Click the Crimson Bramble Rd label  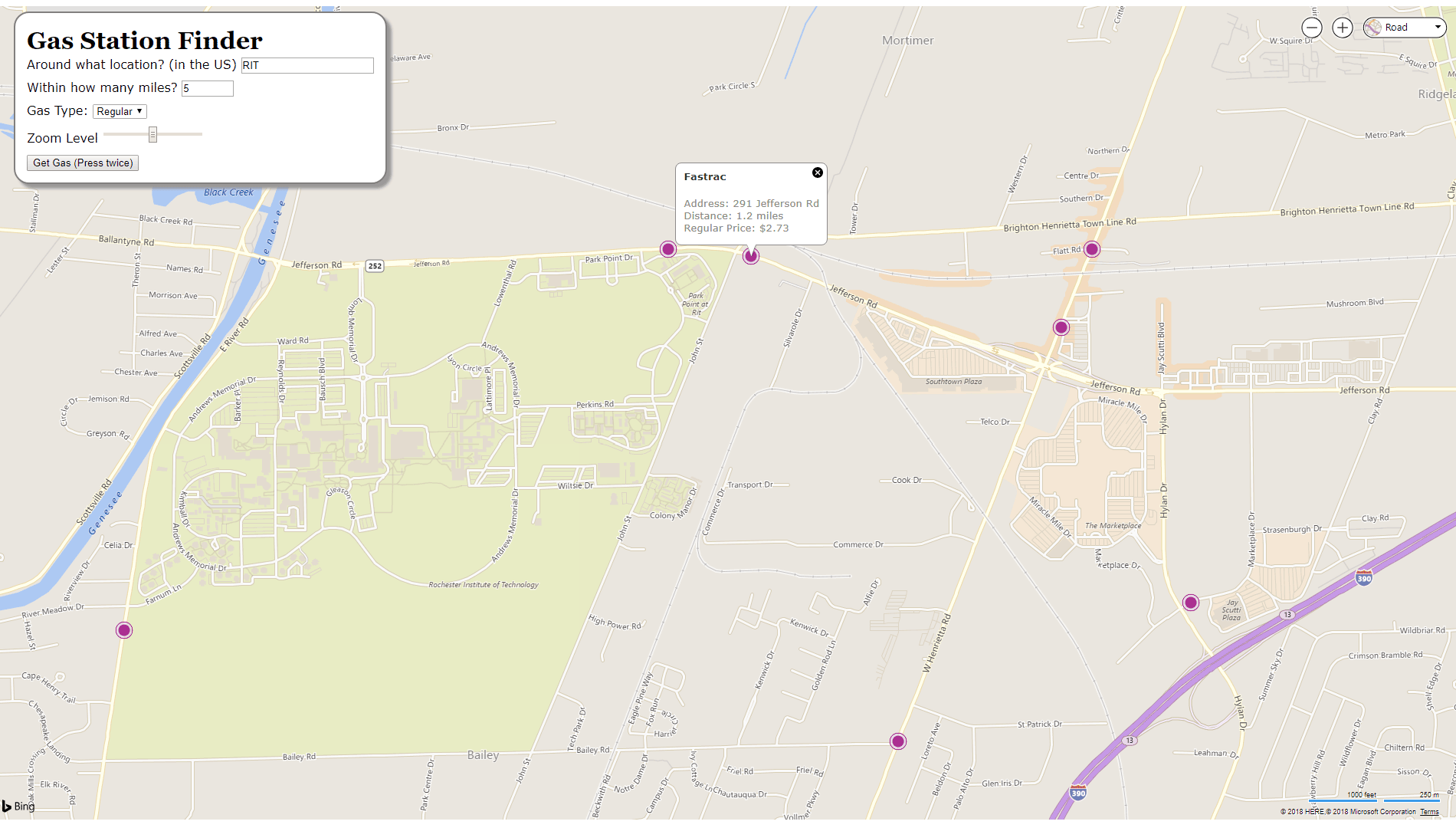(x=1385, y=655)
